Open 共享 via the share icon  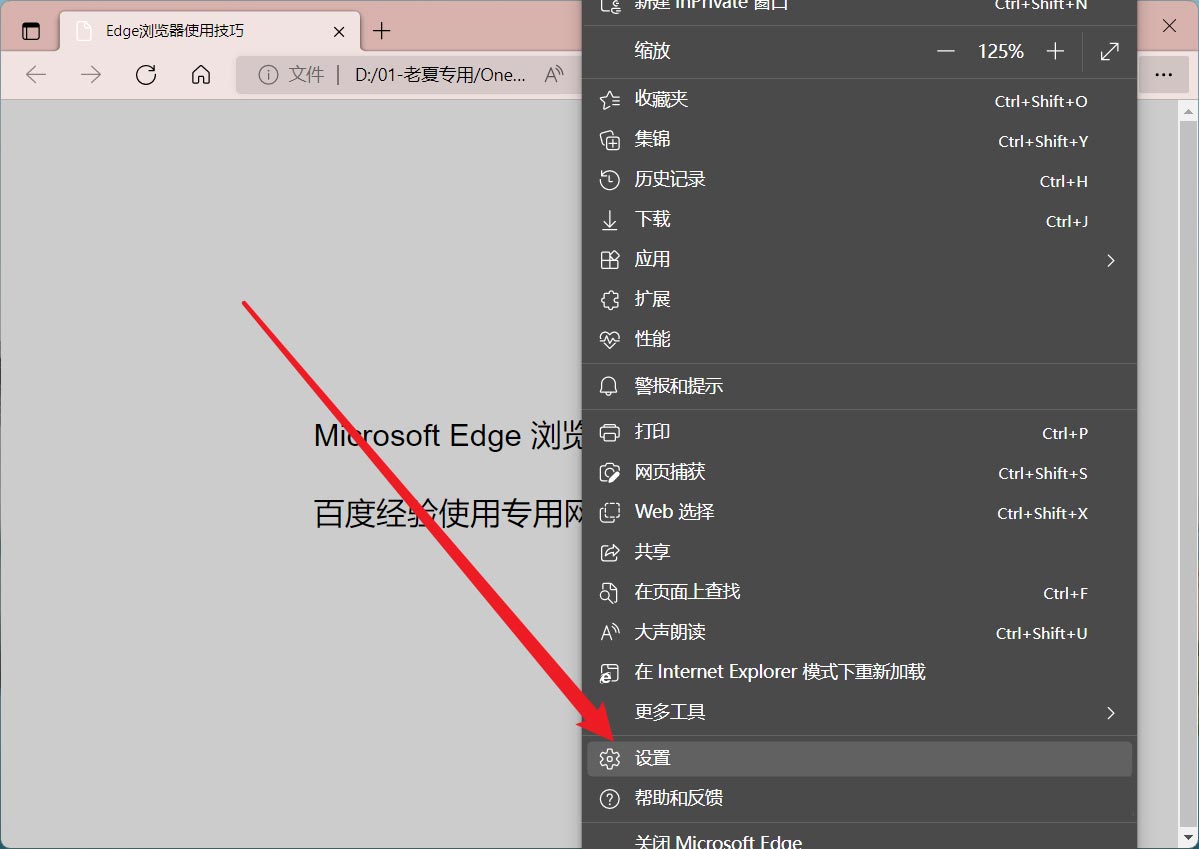[610, 551]
